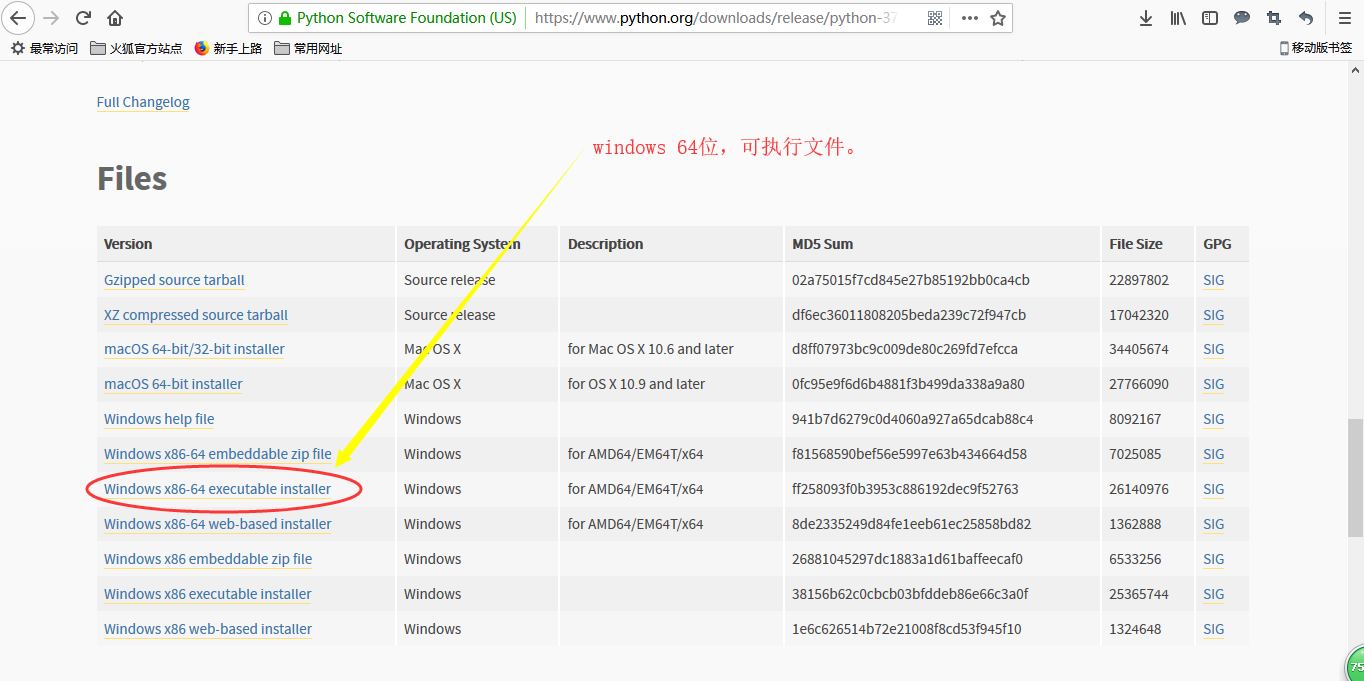Open SIG for Windows x86 web-based installer
The height and width of the screenshot is (681, 1364).
1213,629
